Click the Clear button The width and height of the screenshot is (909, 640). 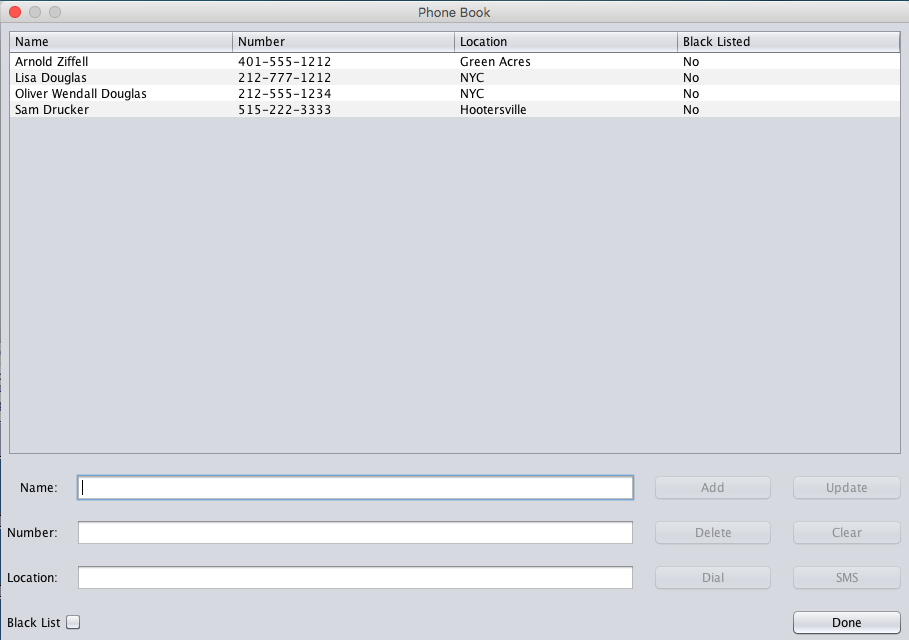pos(846,532)
